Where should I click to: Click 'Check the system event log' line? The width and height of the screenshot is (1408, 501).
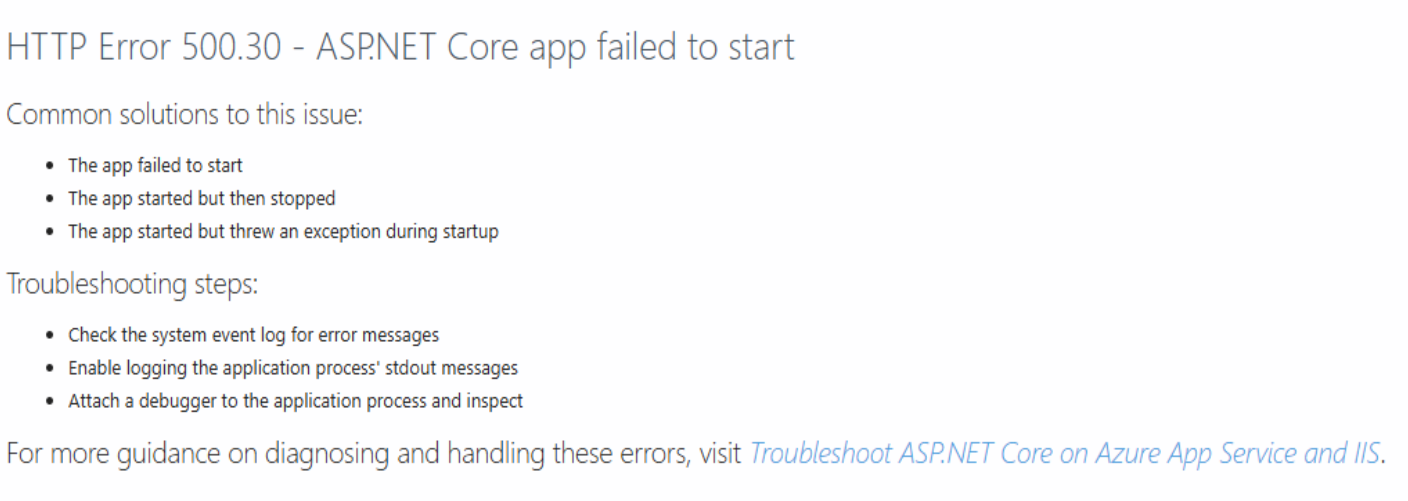253,335
